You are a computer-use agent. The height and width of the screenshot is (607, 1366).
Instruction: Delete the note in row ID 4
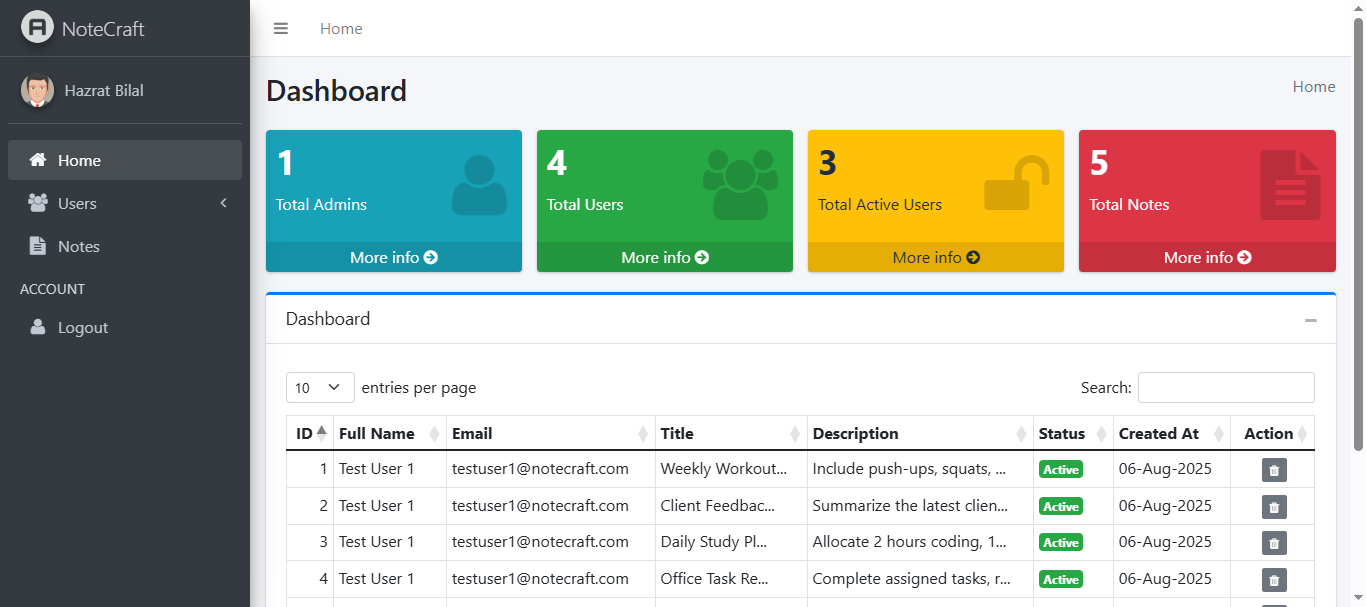(1274, 580)
